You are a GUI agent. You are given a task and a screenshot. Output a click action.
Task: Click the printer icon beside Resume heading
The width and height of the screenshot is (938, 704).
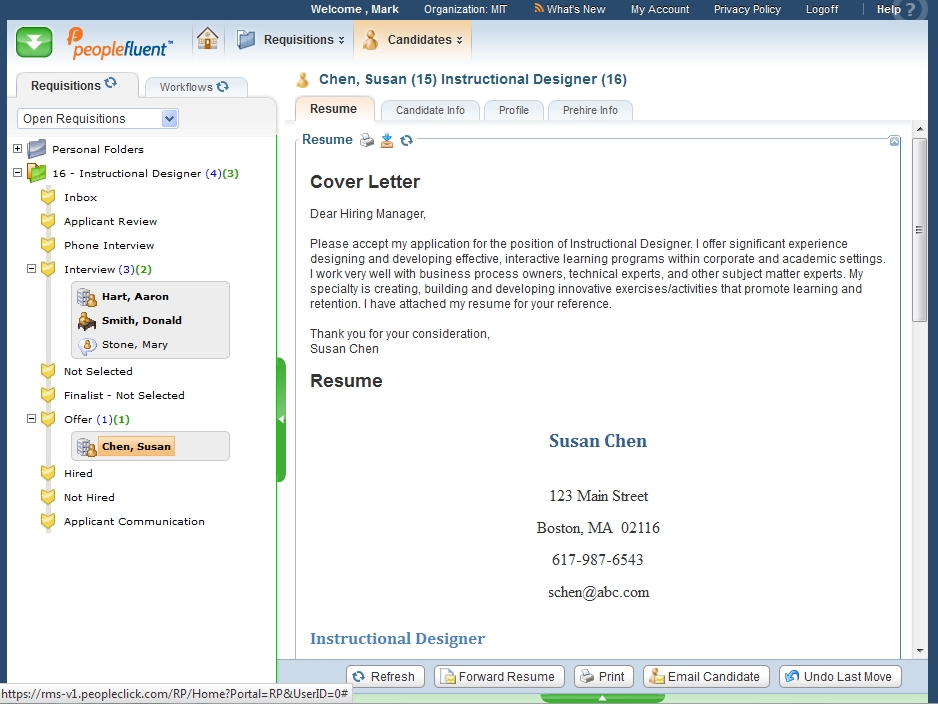click(367, 140)
